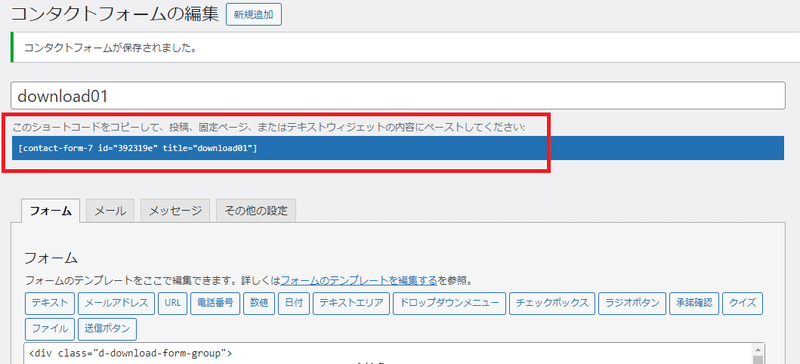
Task: Insert the 送信ボタン tag
Action: (107, 329)
